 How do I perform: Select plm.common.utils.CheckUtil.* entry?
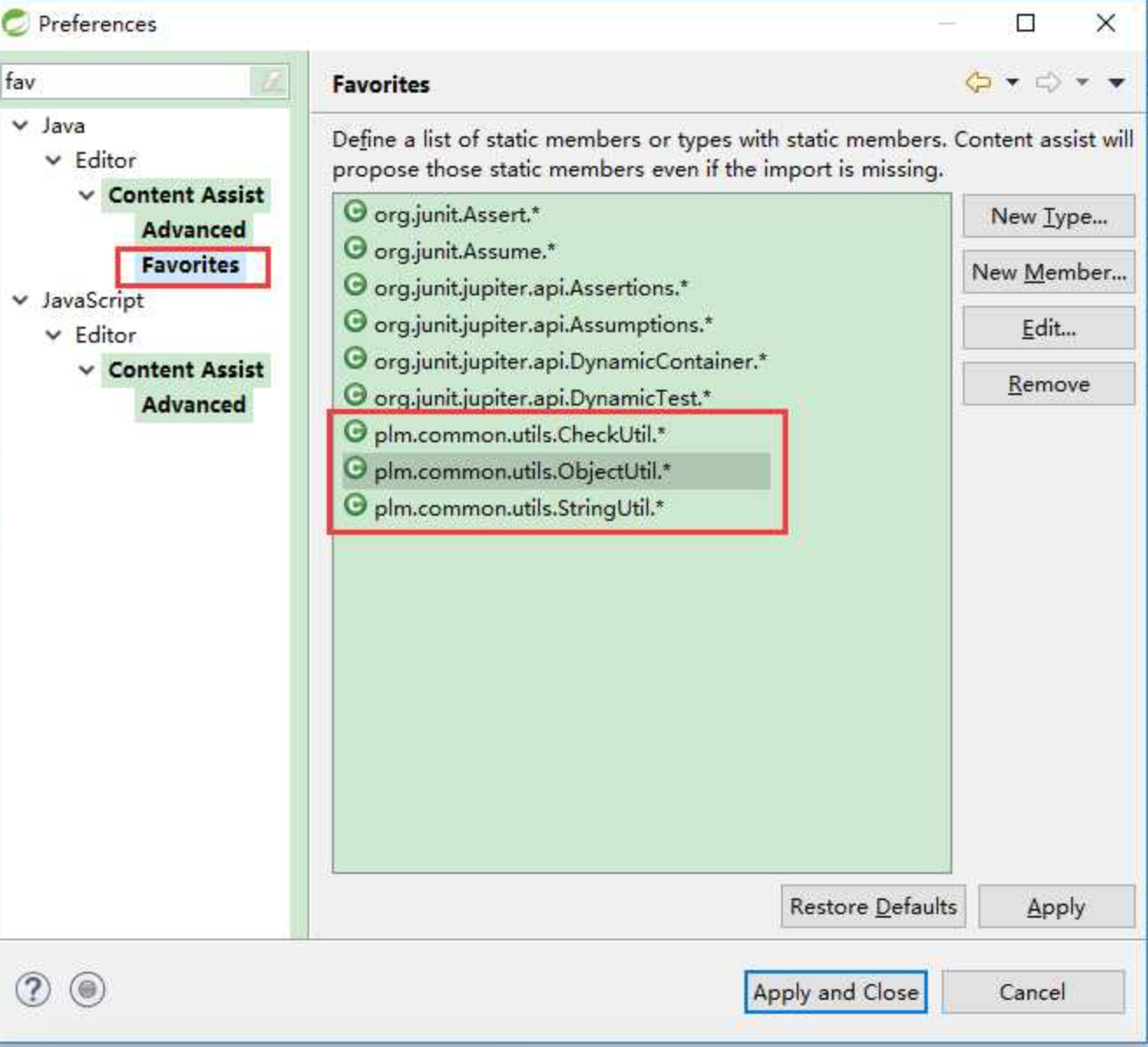(520, 434)
